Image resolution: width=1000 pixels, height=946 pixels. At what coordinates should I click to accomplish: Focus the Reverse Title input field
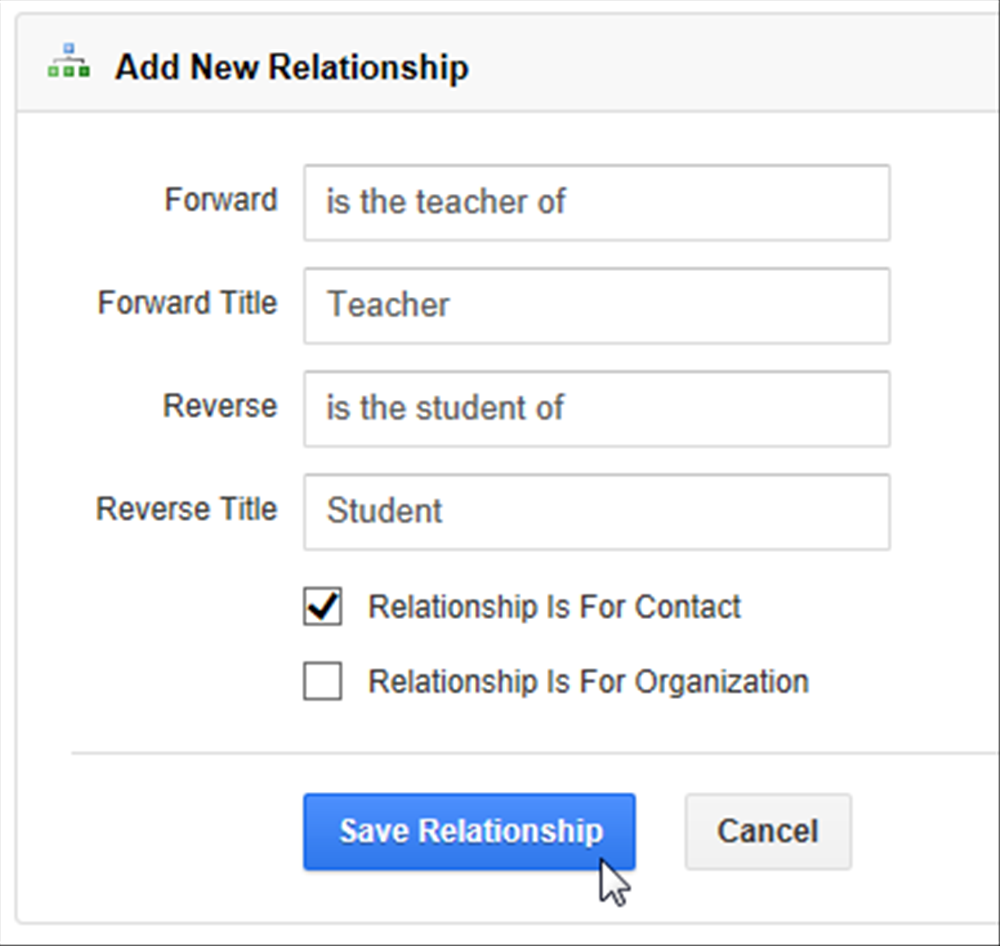point(596,512)
